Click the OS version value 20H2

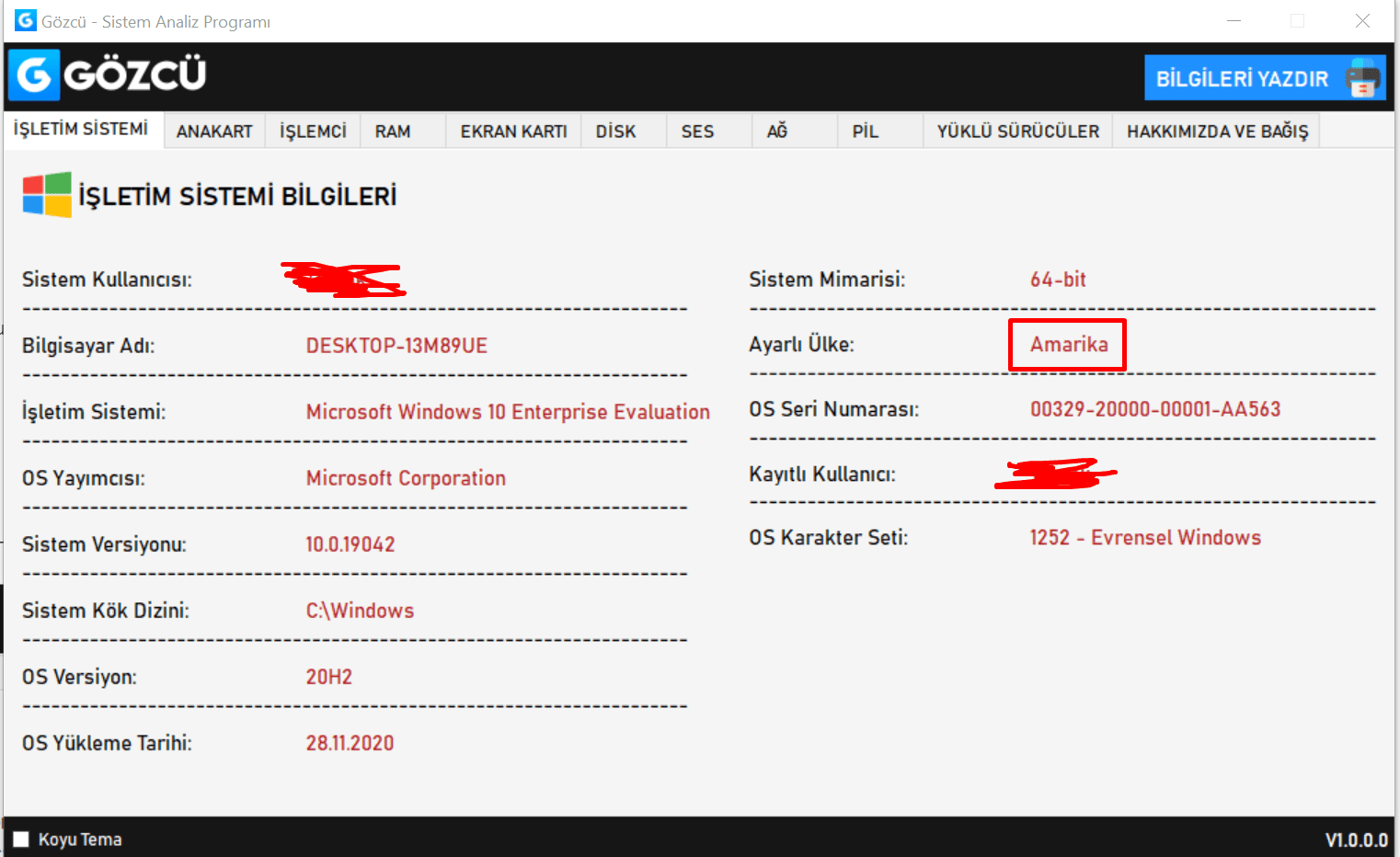pos(329,677)
